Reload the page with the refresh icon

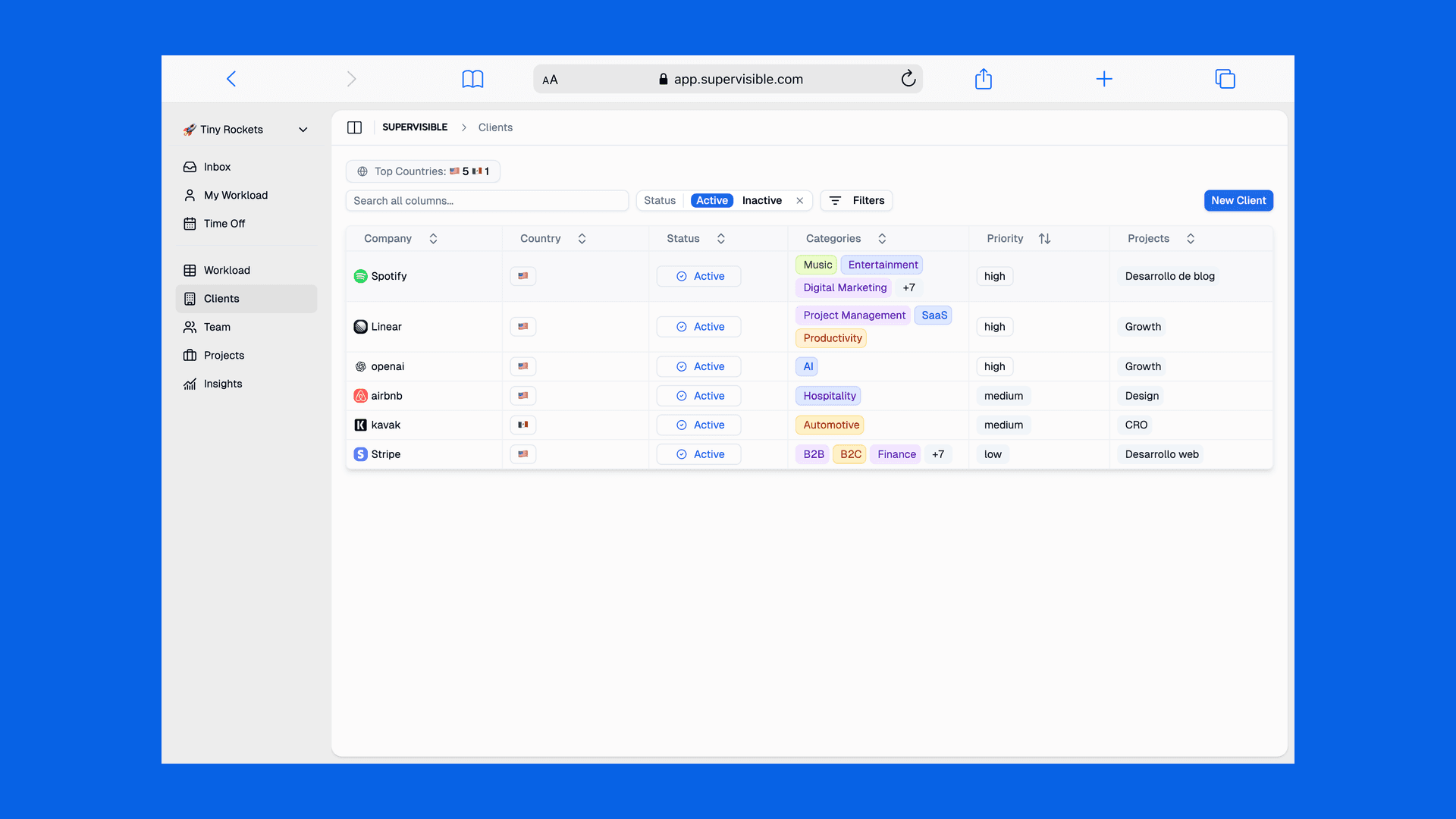click(x=908, y=79)
